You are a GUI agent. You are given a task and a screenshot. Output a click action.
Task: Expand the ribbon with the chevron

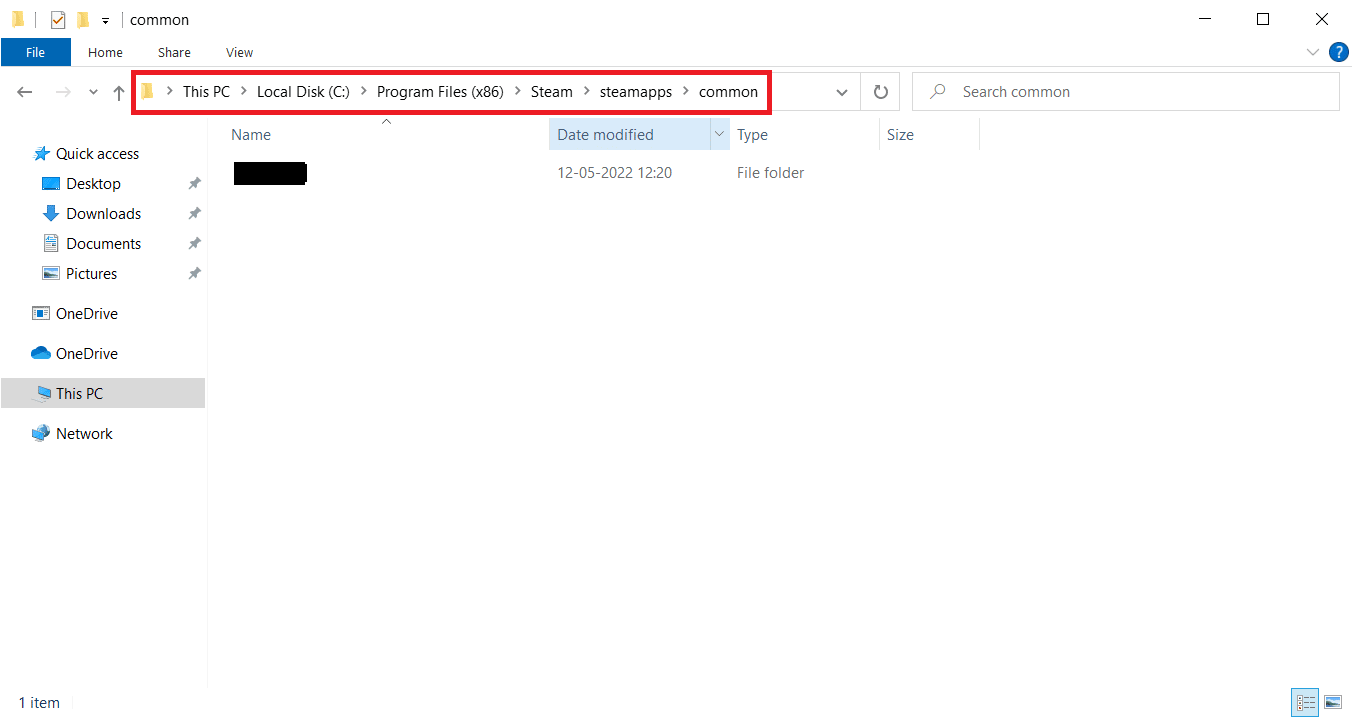pyautogui.click(x=1313, y=52)
